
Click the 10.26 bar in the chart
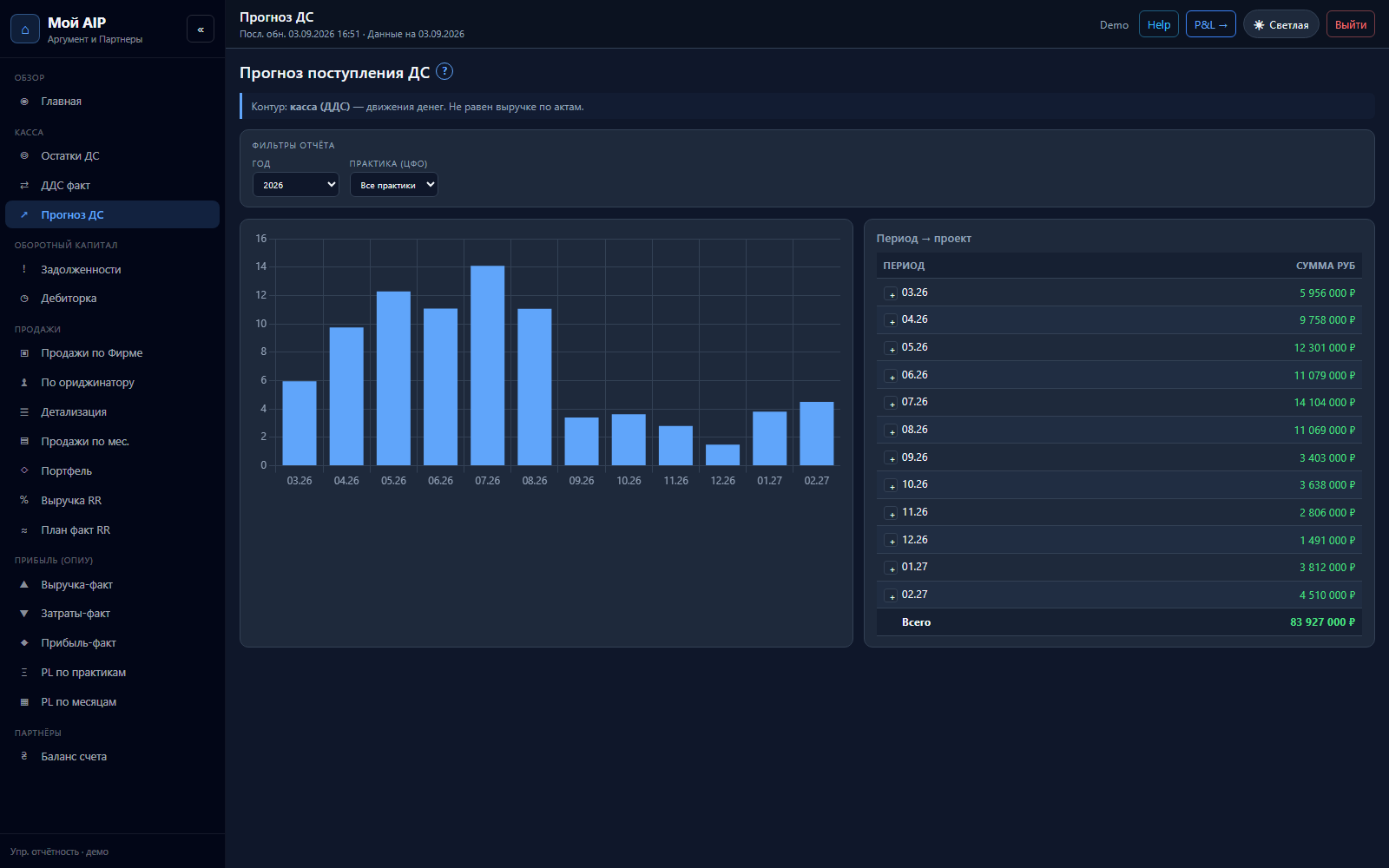(629, 440)
